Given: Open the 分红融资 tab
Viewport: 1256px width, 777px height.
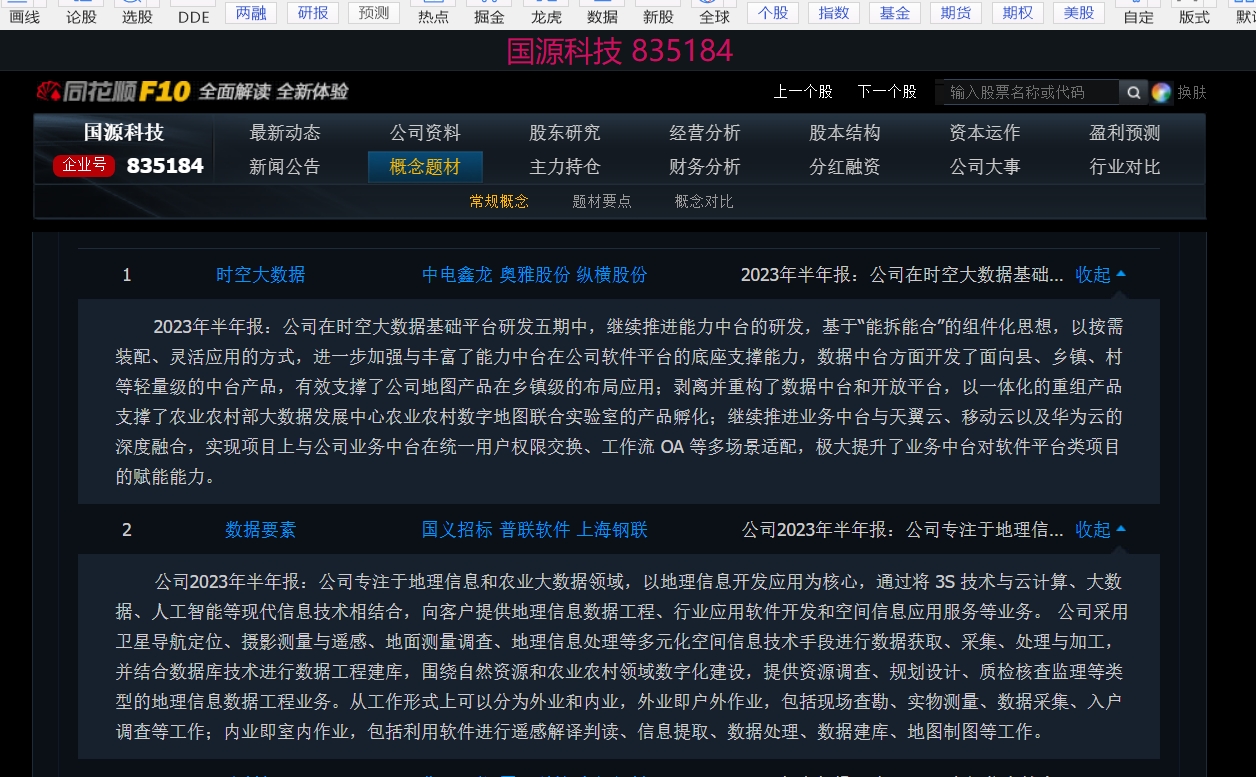Looking at the screenshot, I should coord(845,167).
